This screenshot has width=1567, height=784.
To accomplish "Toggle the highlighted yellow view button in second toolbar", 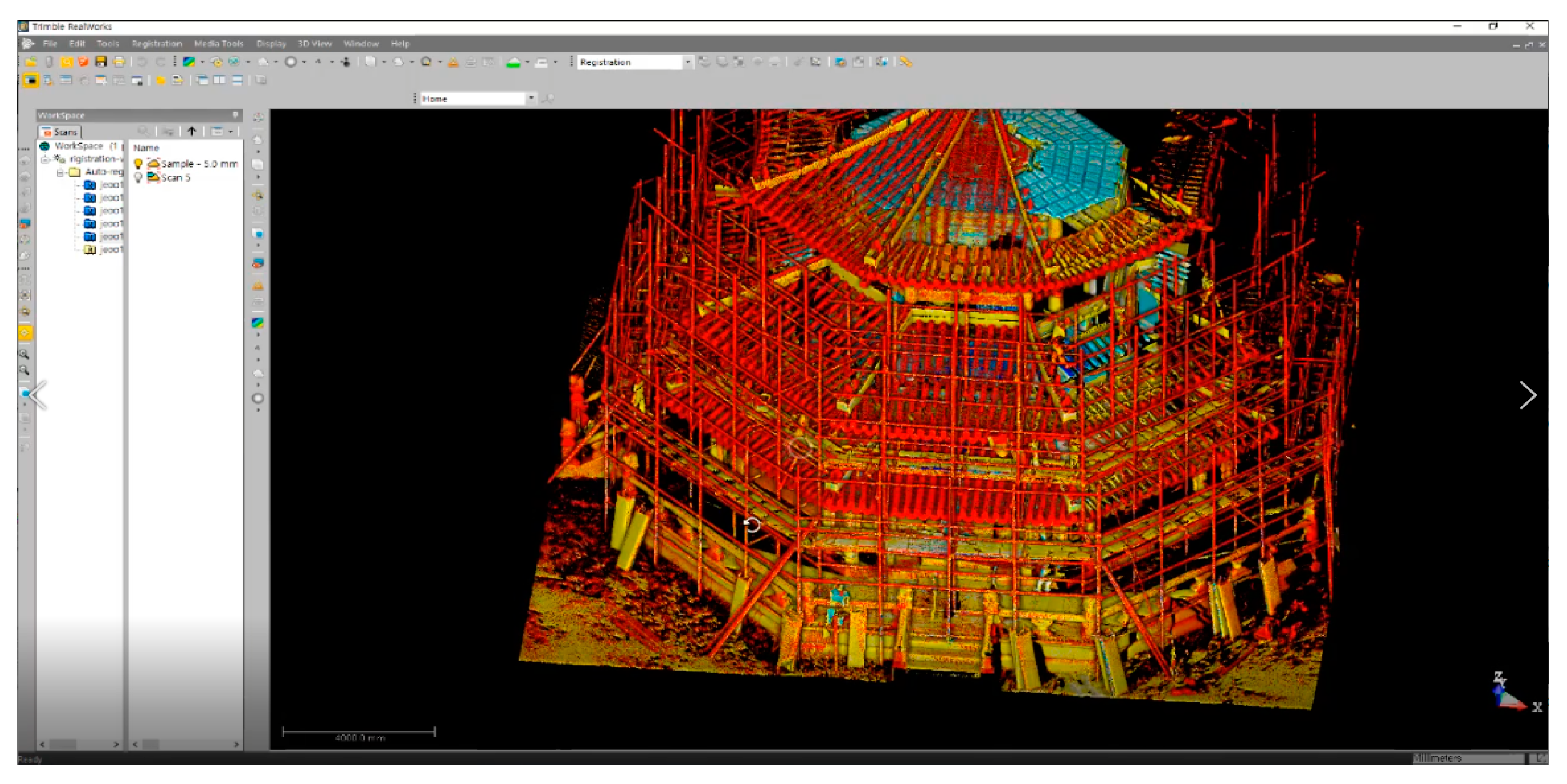I will point(31,80).
